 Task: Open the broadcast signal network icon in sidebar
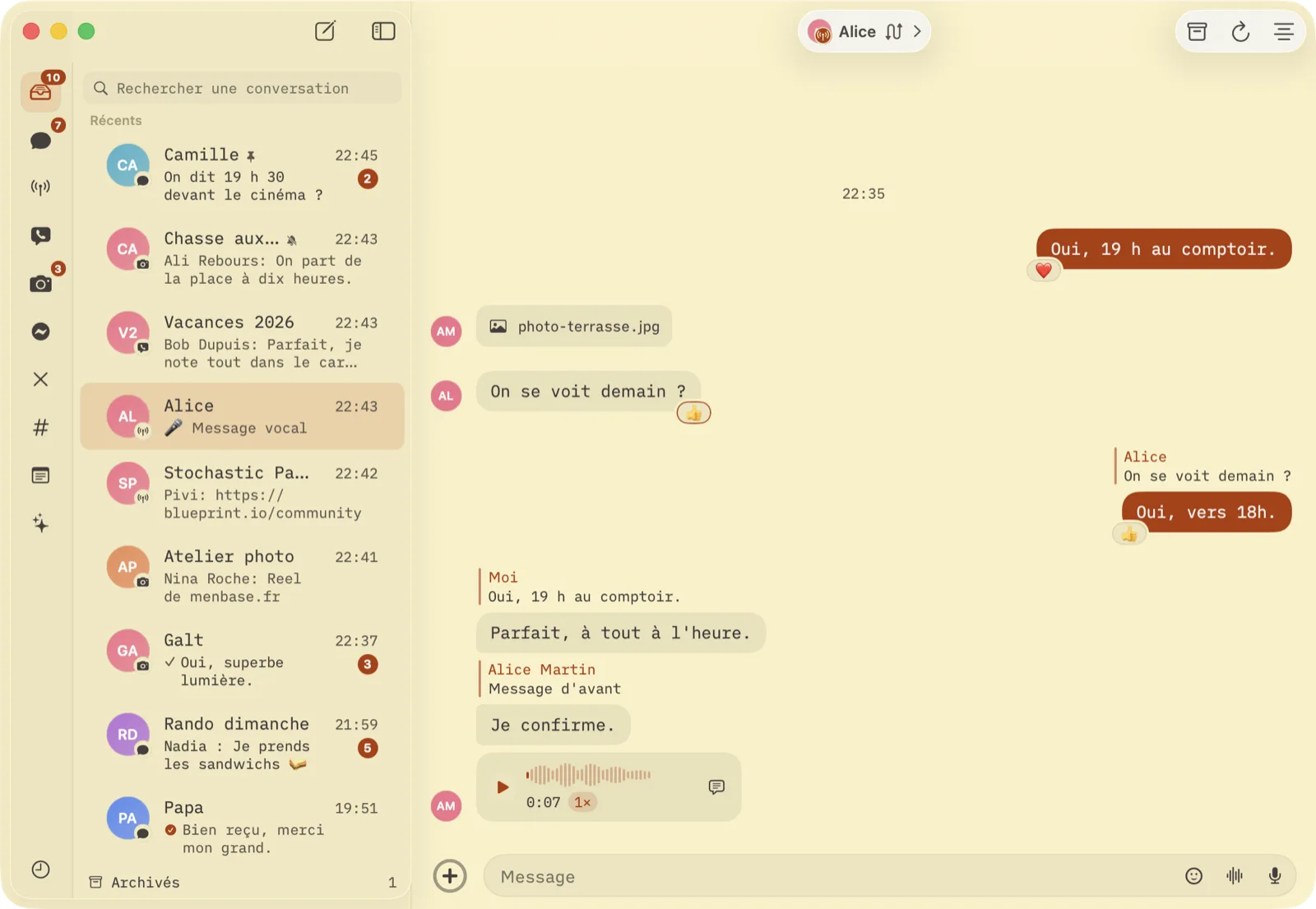pyautogui.click(x=40, y=188)
